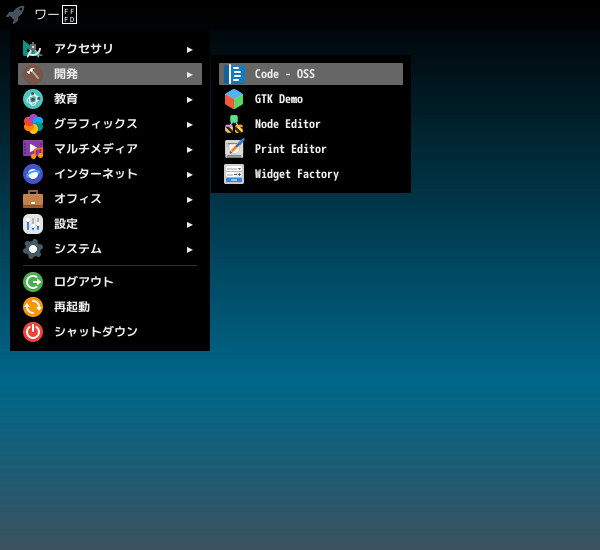Select the オフィス menu category
Viewport: 600px width, 550px height.
pyautogui.click(x=78, y=199)
